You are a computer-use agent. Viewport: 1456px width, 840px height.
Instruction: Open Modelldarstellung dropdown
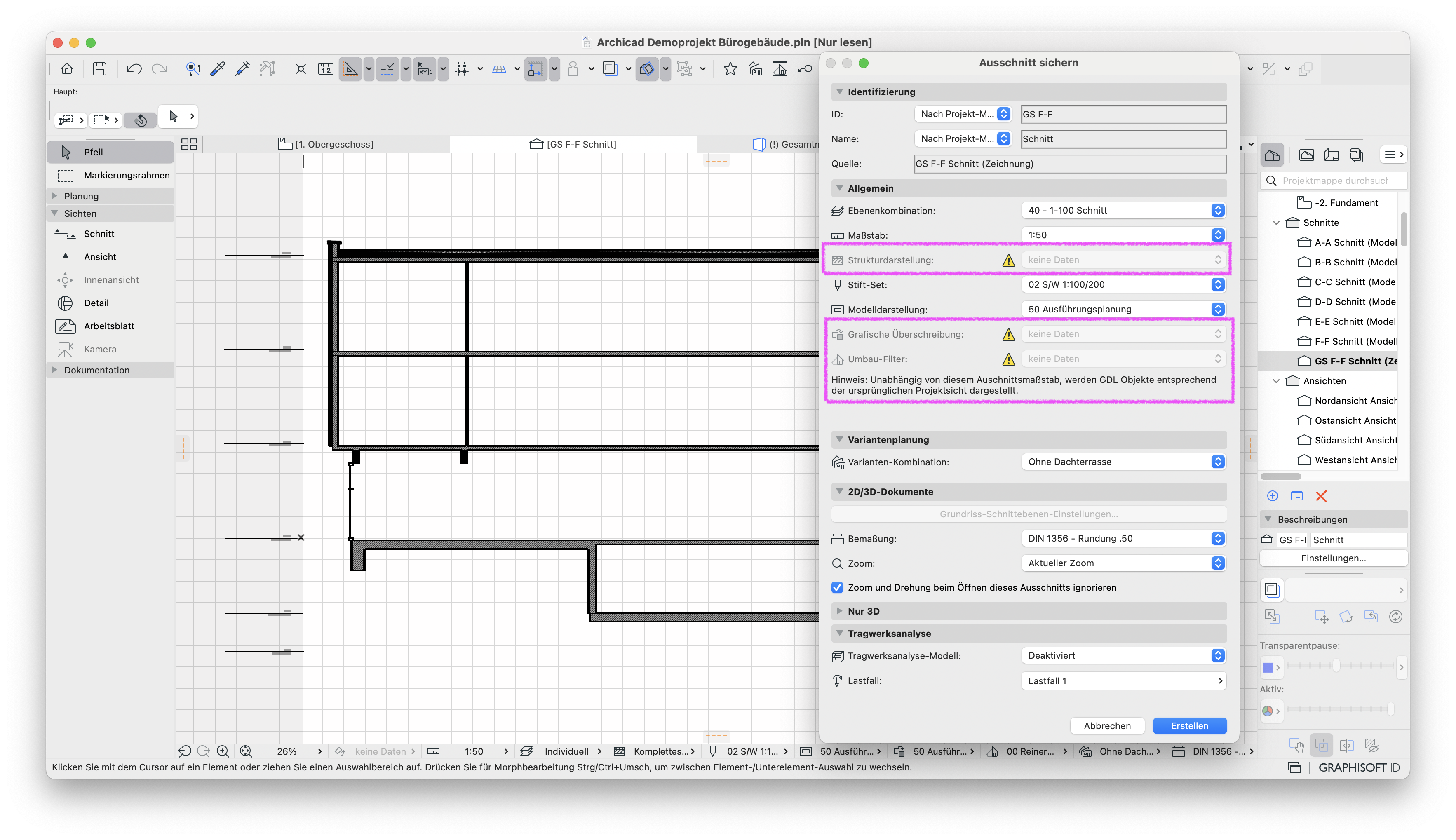point(1123,309)
